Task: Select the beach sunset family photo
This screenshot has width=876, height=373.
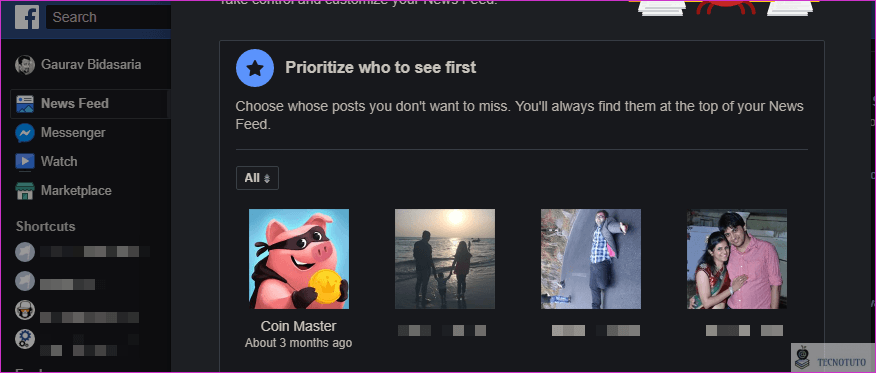Action: (x=445, y=259)
